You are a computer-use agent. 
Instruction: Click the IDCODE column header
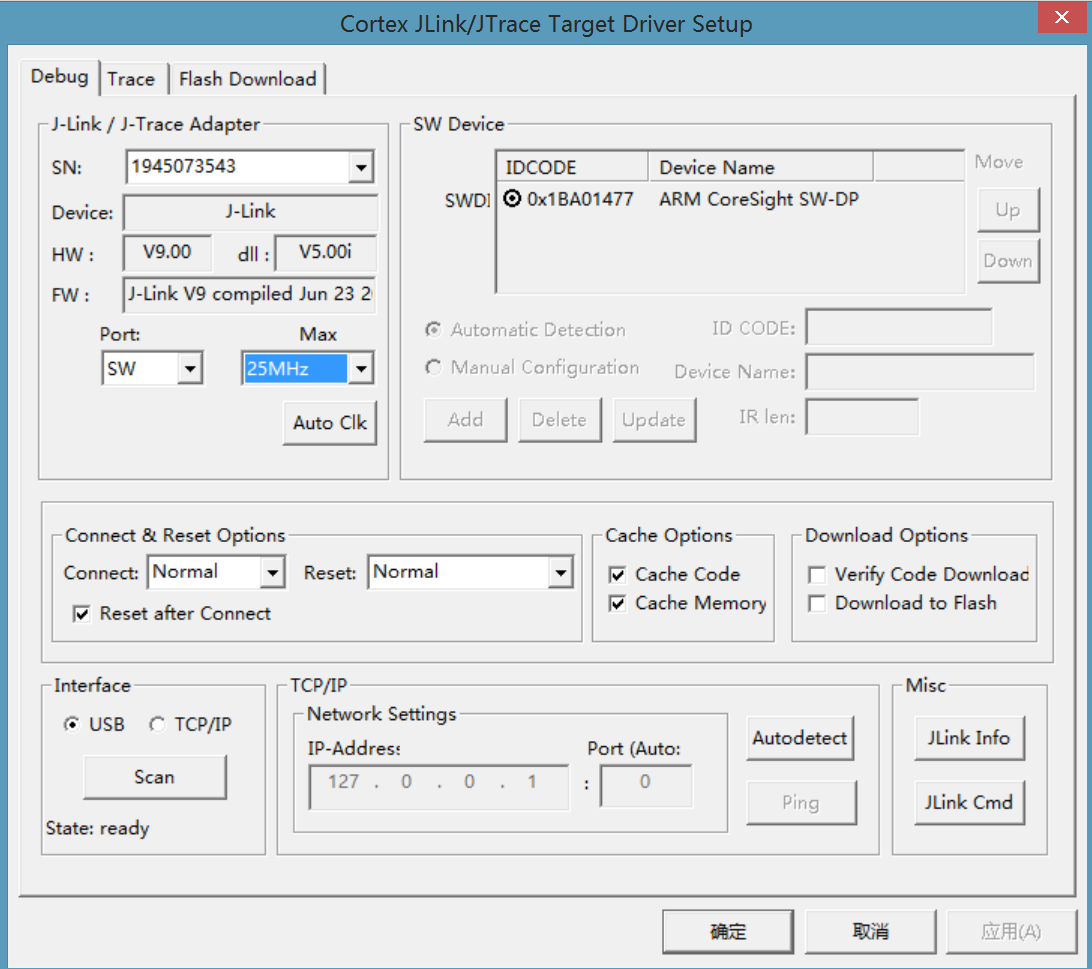(x=572, y=167)
